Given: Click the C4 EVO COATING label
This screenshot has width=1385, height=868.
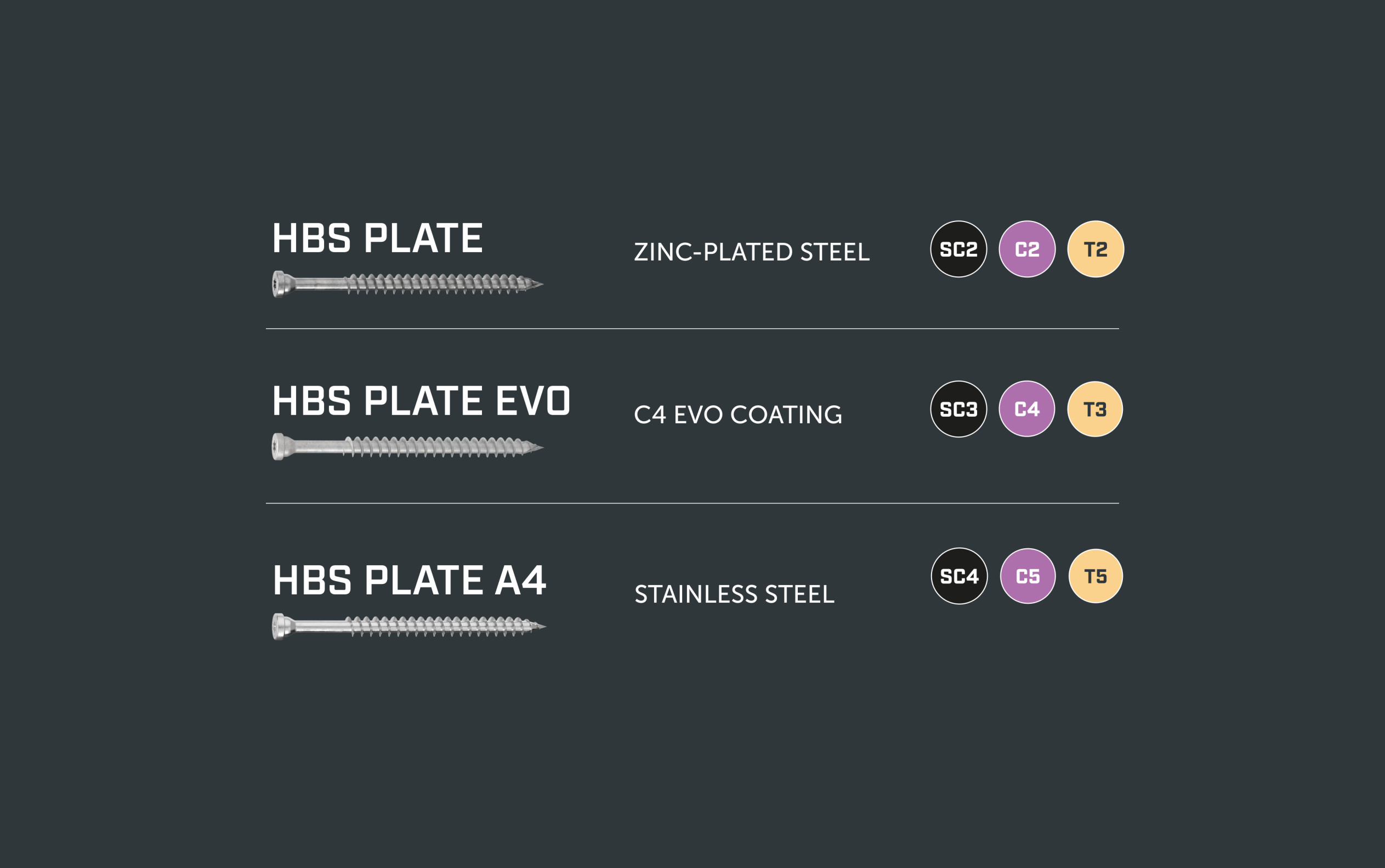Looking at the screenshot, I should click(x=737, y=415).
